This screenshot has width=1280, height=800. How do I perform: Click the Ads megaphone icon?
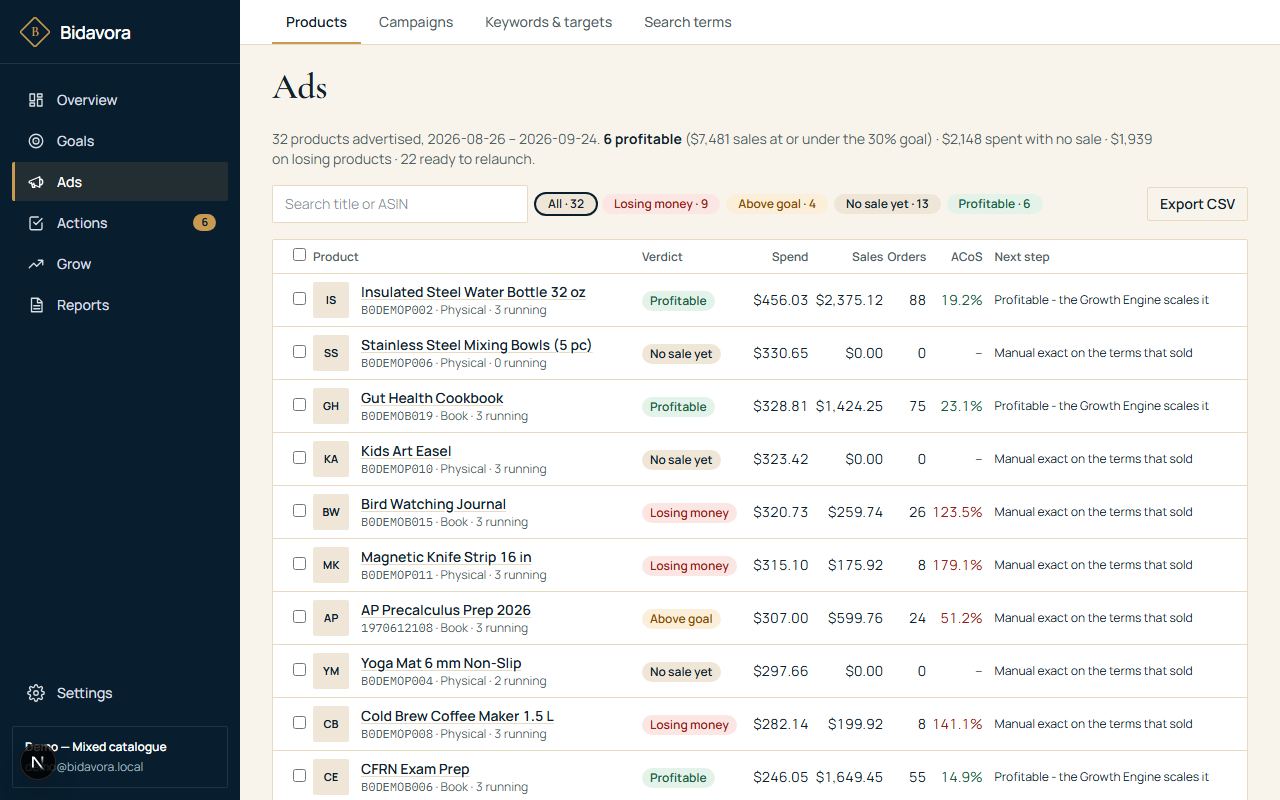tap(36, 182)
